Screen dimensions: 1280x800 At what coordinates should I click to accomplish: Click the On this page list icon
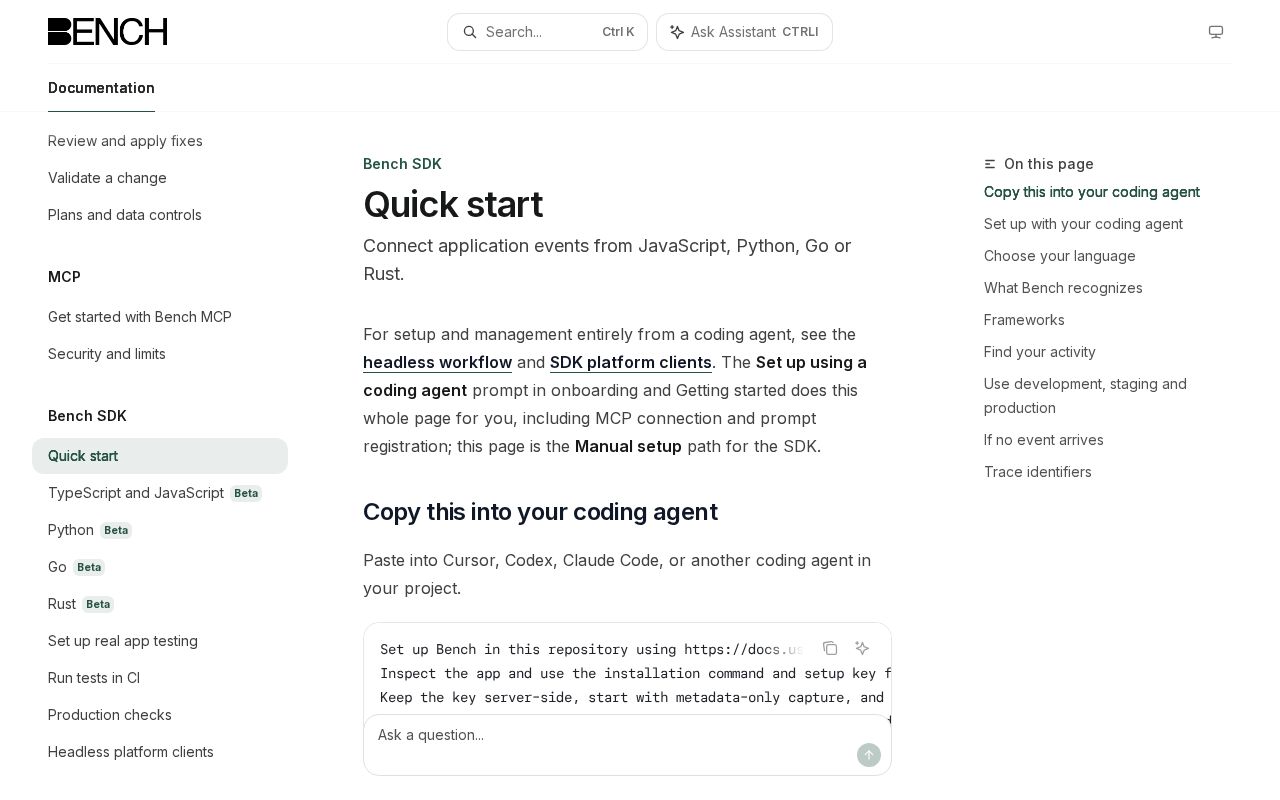(x=990, y=164)
